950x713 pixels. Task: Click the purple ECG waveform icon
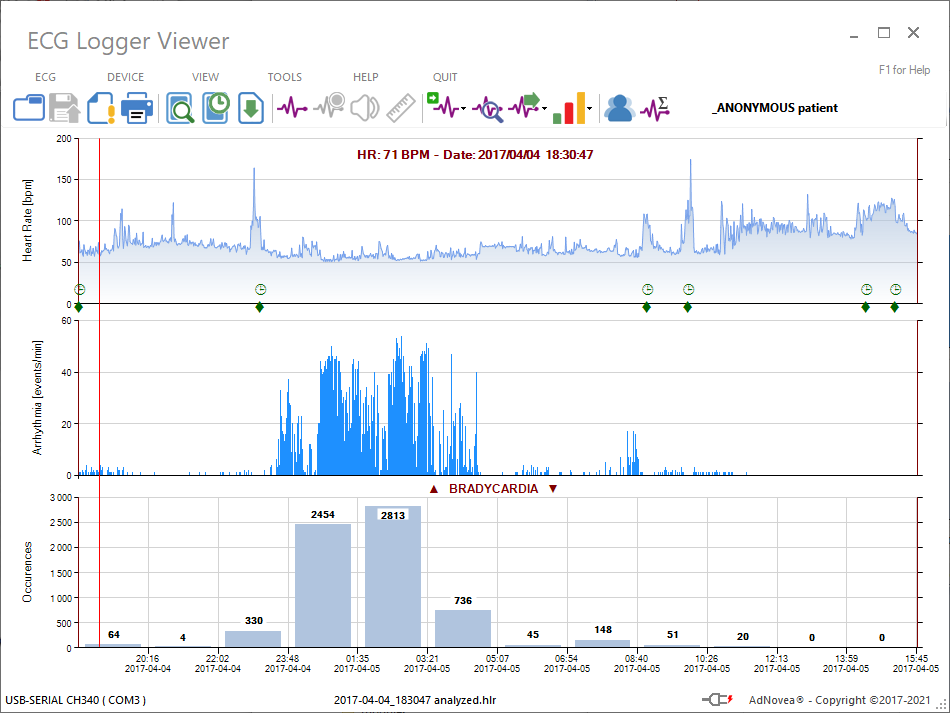tap(292, 108)
